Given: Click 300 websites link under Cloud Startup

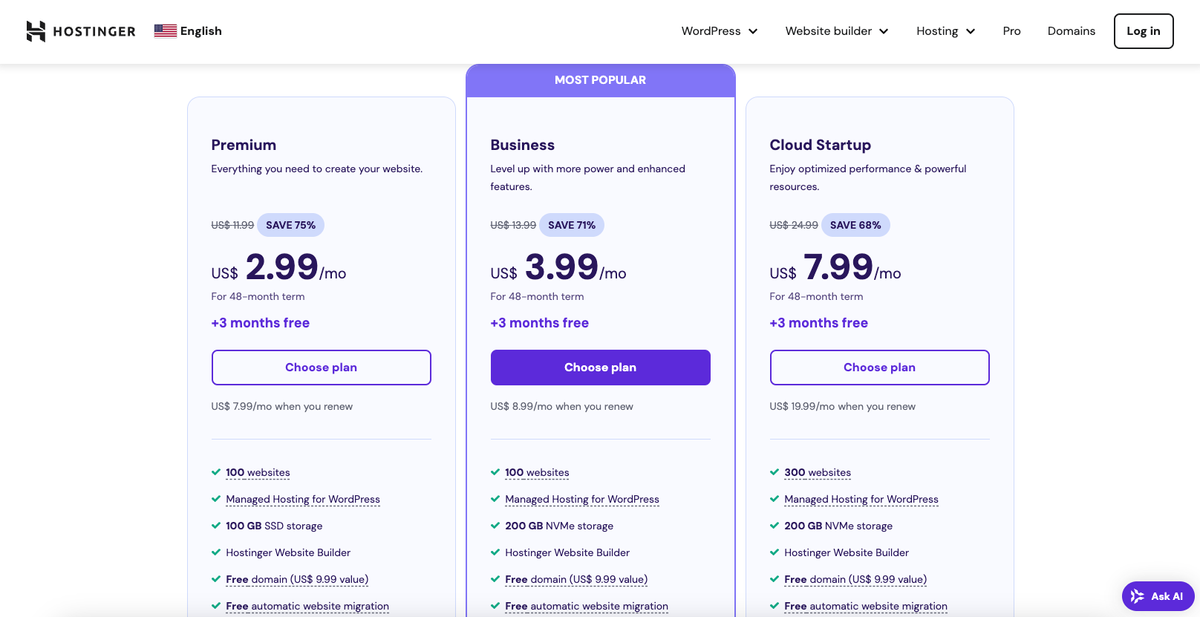Looking at the screenshot, I should click(x=818, y=472).
